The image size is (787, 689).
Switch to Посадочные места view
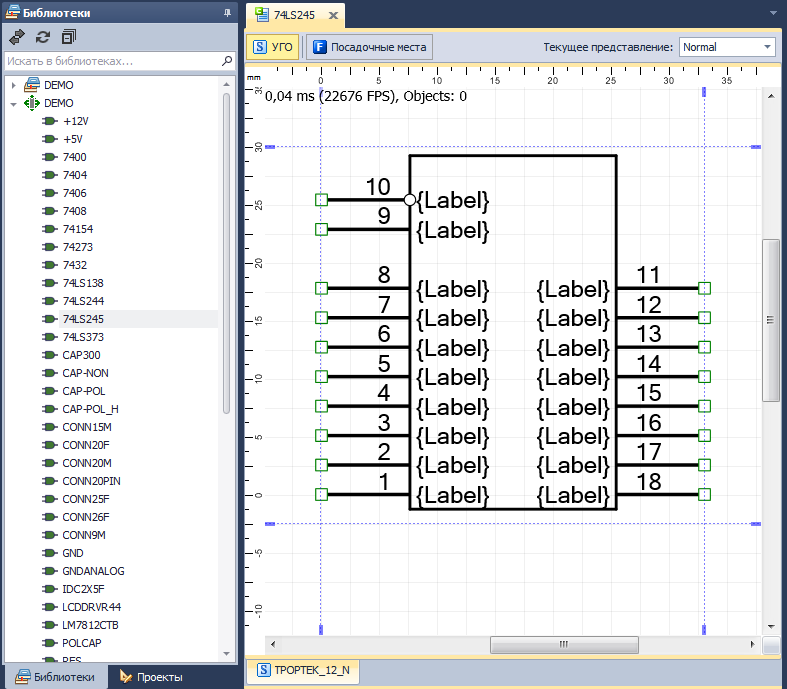point(369,47)
